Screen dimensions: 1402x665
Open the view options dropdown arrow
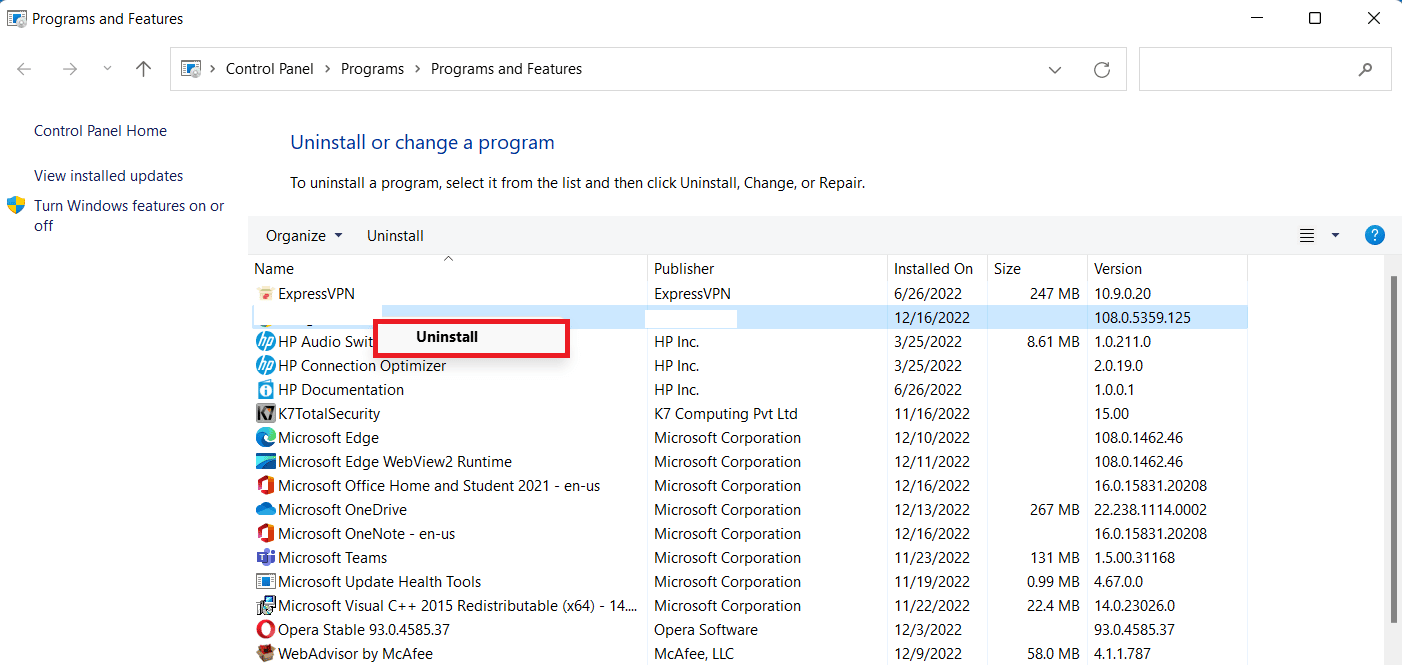click(1335, 236)
